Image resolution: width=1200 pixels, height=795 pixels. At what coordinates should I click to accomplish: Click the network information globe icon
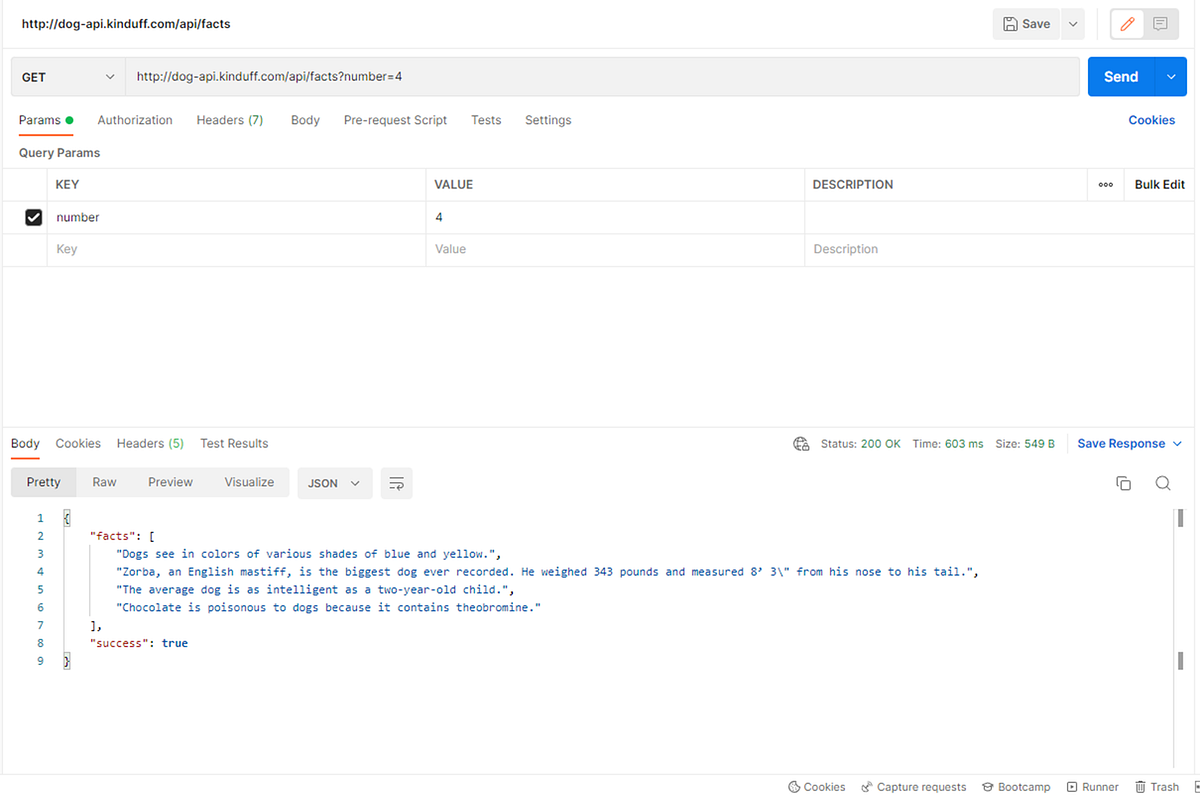801,443
